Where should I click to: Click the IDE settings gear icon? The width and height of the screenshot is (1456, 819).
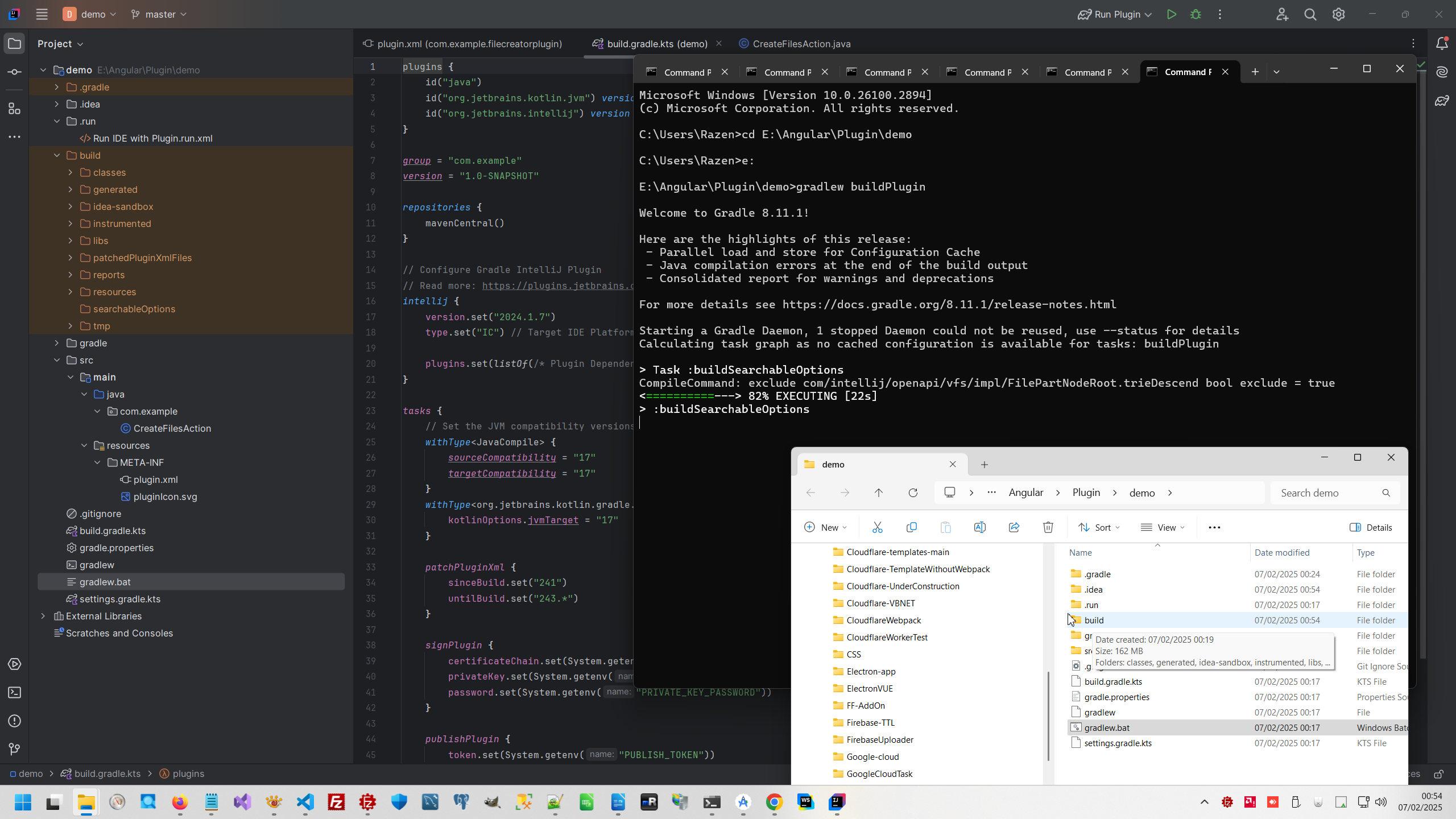pyautogui.click(x=1338, y=14)
